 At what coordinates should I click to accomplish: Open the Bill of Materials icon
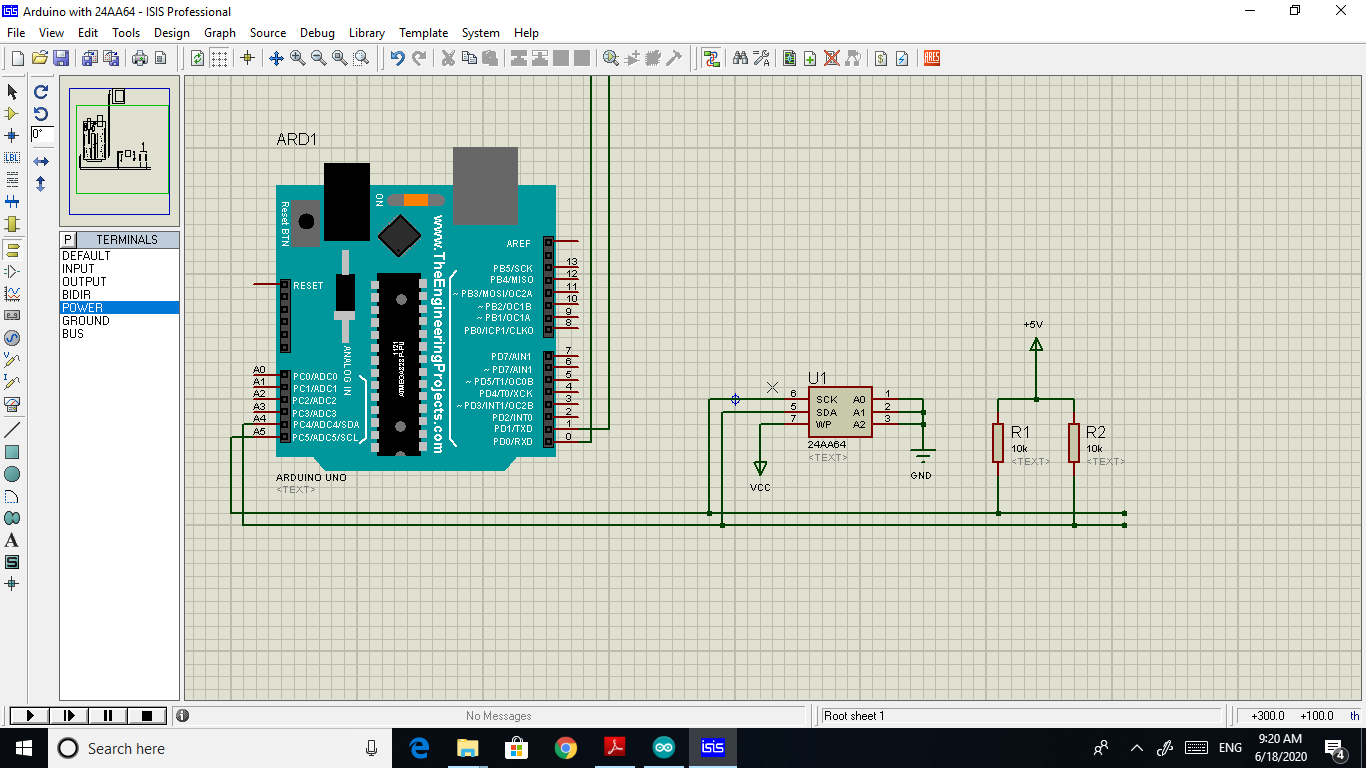[x=880, y=58]
